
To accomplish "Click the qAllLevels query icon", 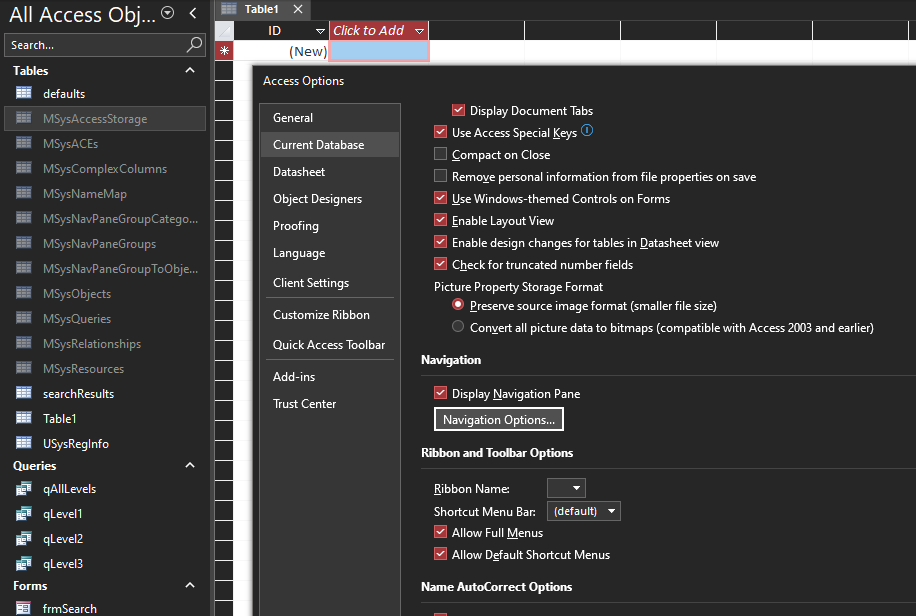I will click(x=23, y=489).
